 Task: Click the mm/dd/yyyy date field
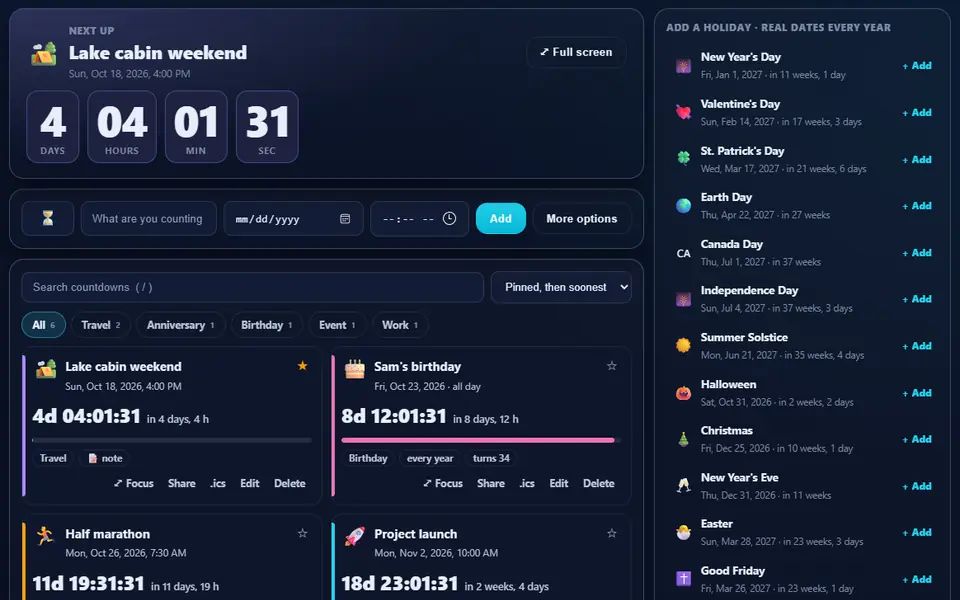tap(293, 219)
